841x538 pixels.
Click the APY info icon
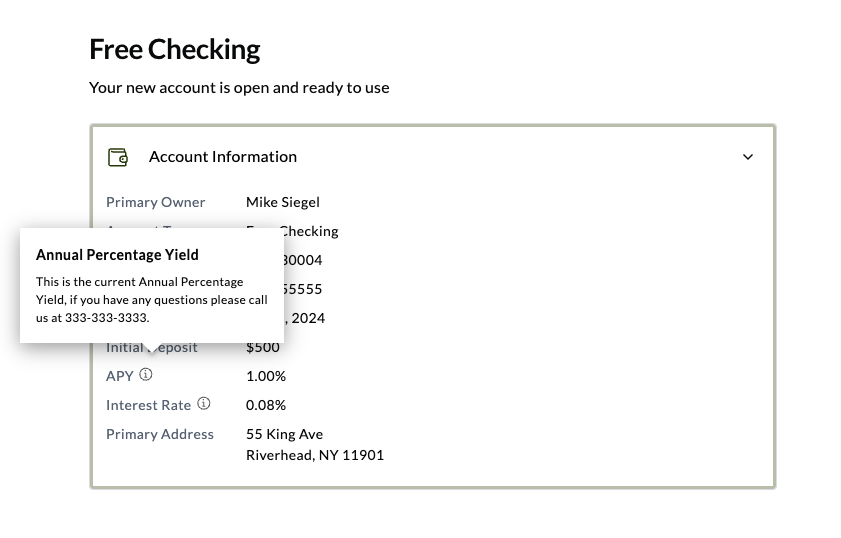pyautogui.click(x=146, y=375)
